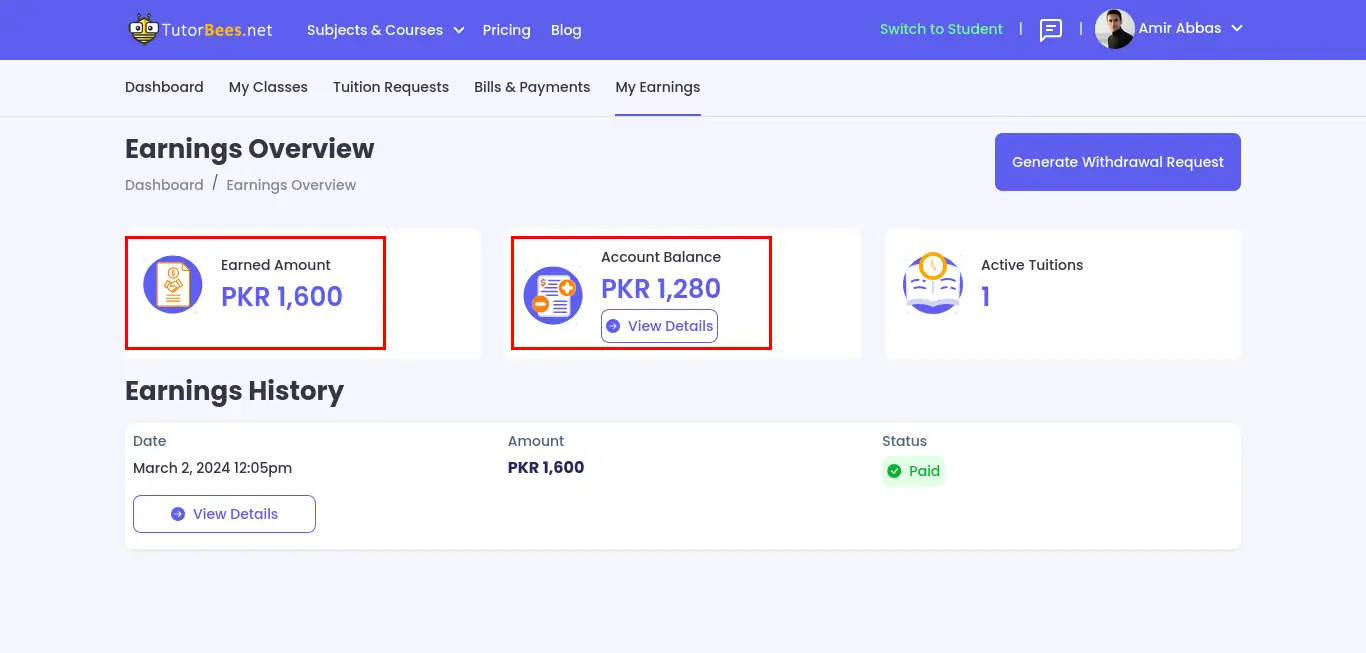Click the Active Tuitions book-and-clock icon

(x=932, y=283)
